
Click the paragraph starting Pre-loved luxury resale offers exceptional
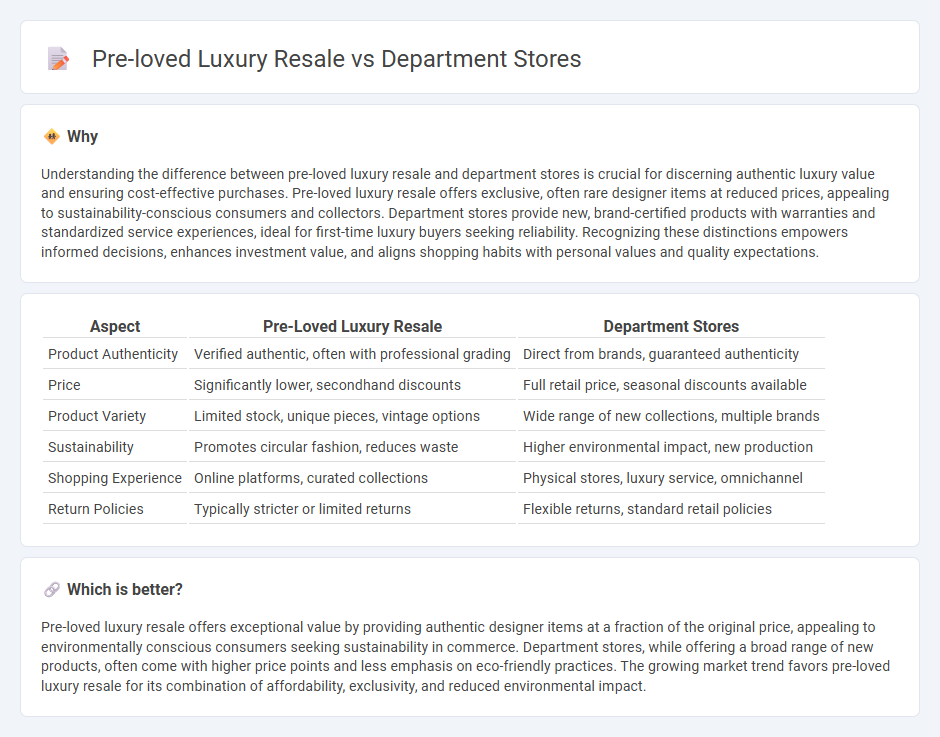465,657
